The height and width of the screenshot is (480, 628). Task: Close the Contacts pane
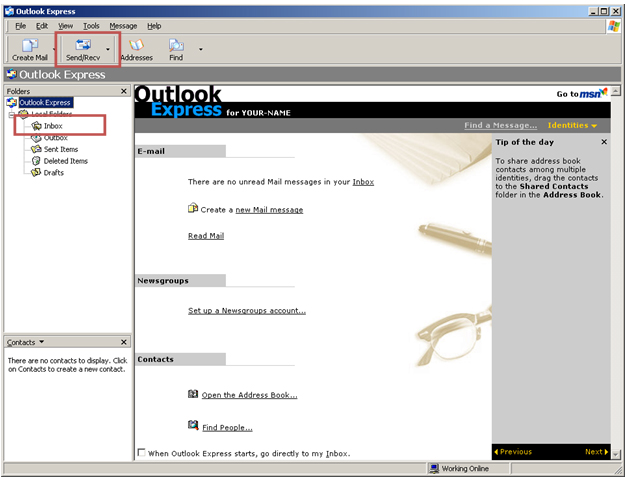click(124, 342)
